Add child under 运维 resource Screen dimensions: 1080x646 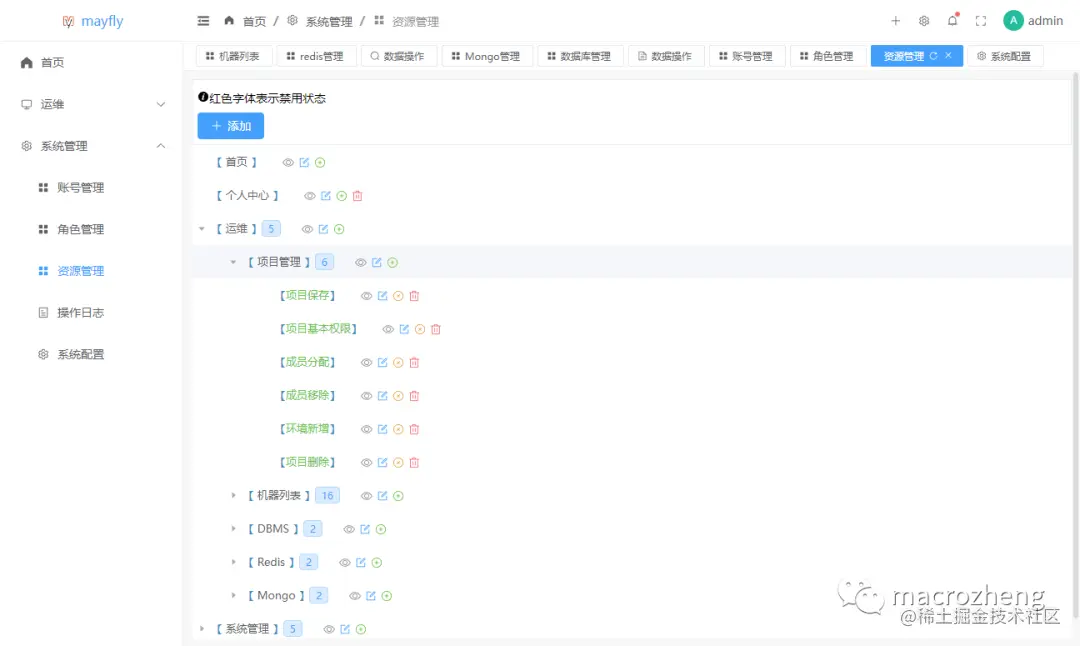pyautogui.click(x=339, y=229)
